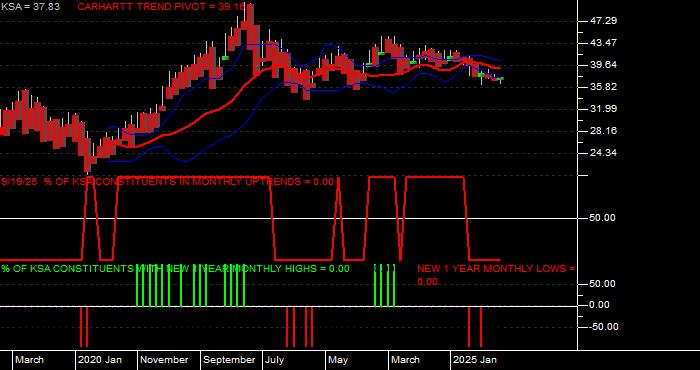Click the 2025 Jan date marker
The image size is (700, 370).
click(x=475, y=360)
